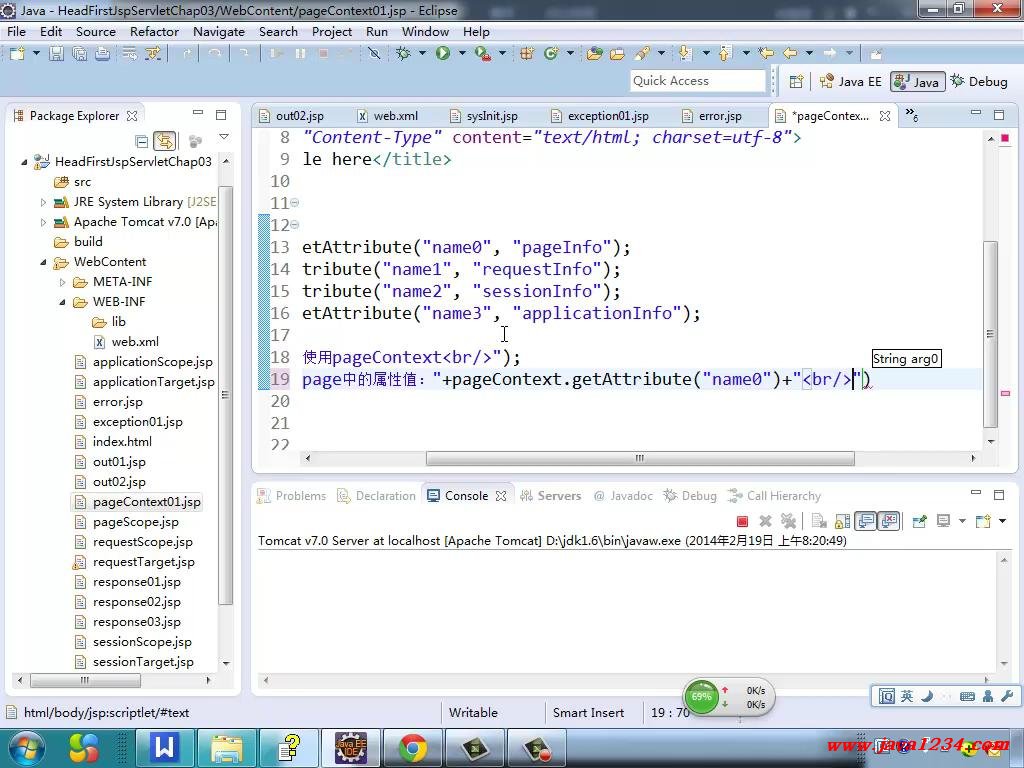
Task: Collapse the WebContent folder in the tree
Action: (44, 262)
